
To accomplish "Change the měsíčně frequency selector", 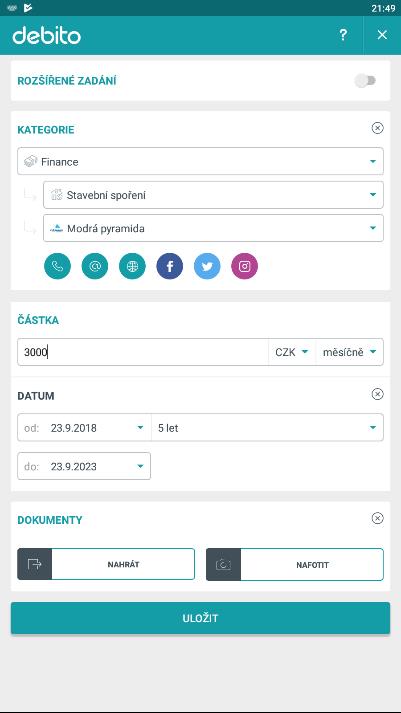I will (x=349, y=352).
